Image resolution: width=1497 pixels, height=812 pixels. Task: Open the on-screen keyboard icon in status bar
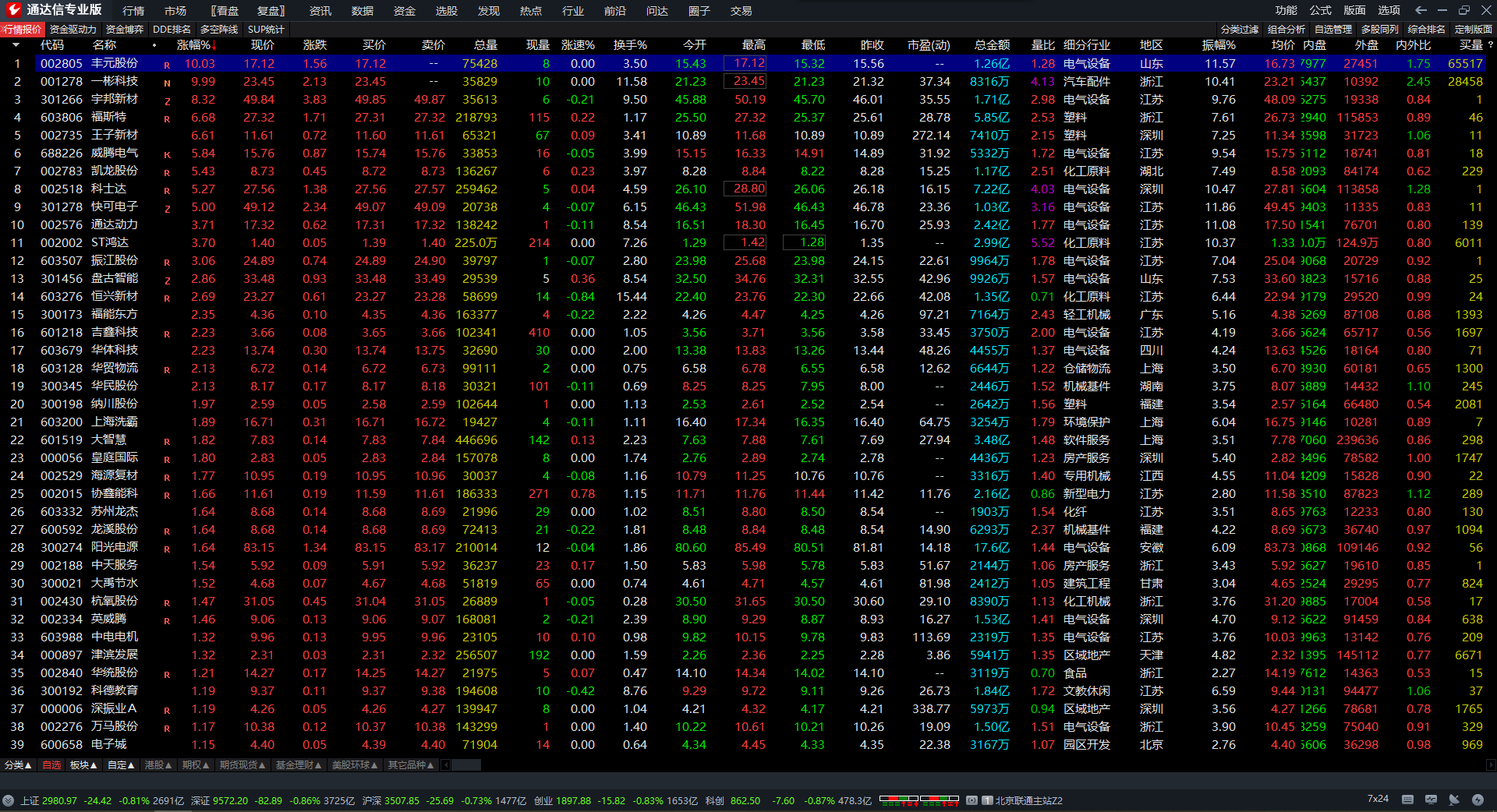click(1407, 800)
